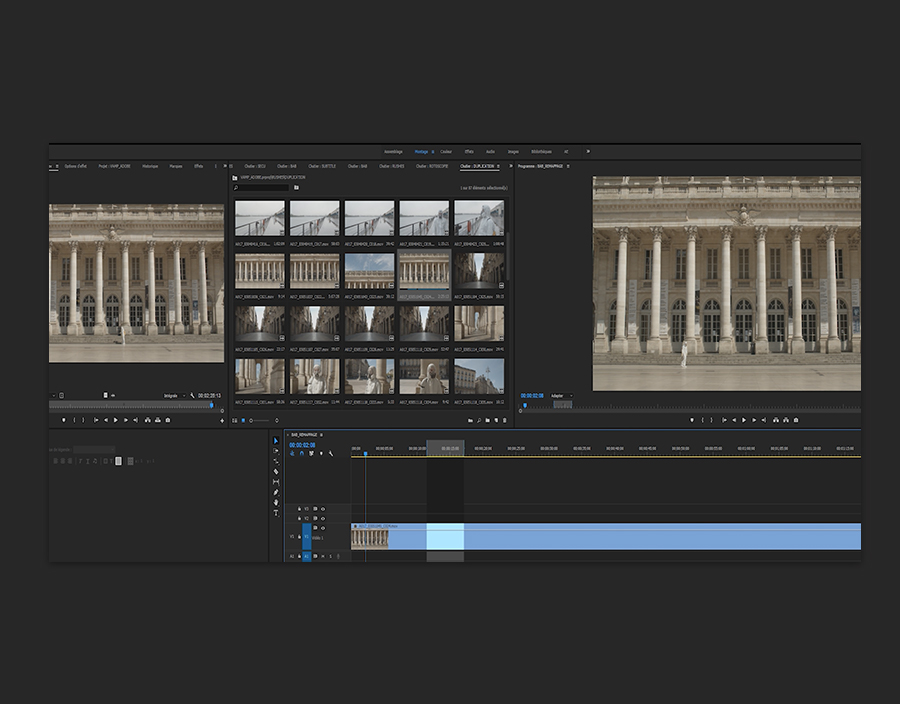Expand workspace overflow chevron in top bar
The height and width of the screenshot is (704, 900).
coord(588,151)
